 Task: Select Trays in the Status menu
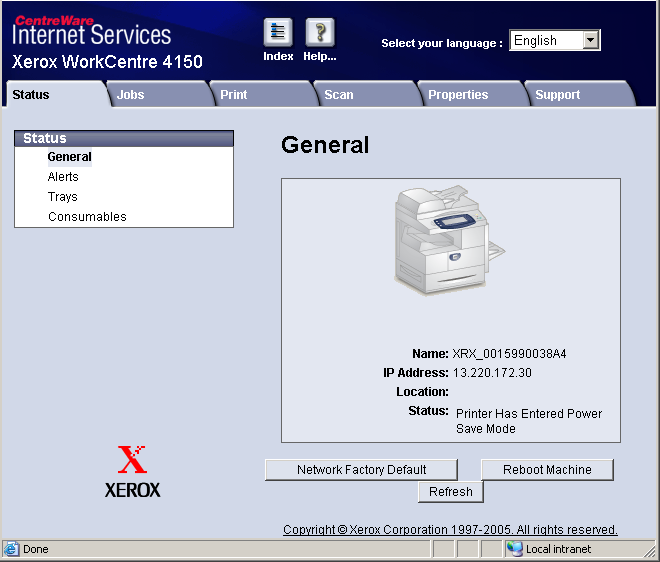point(63,197)
